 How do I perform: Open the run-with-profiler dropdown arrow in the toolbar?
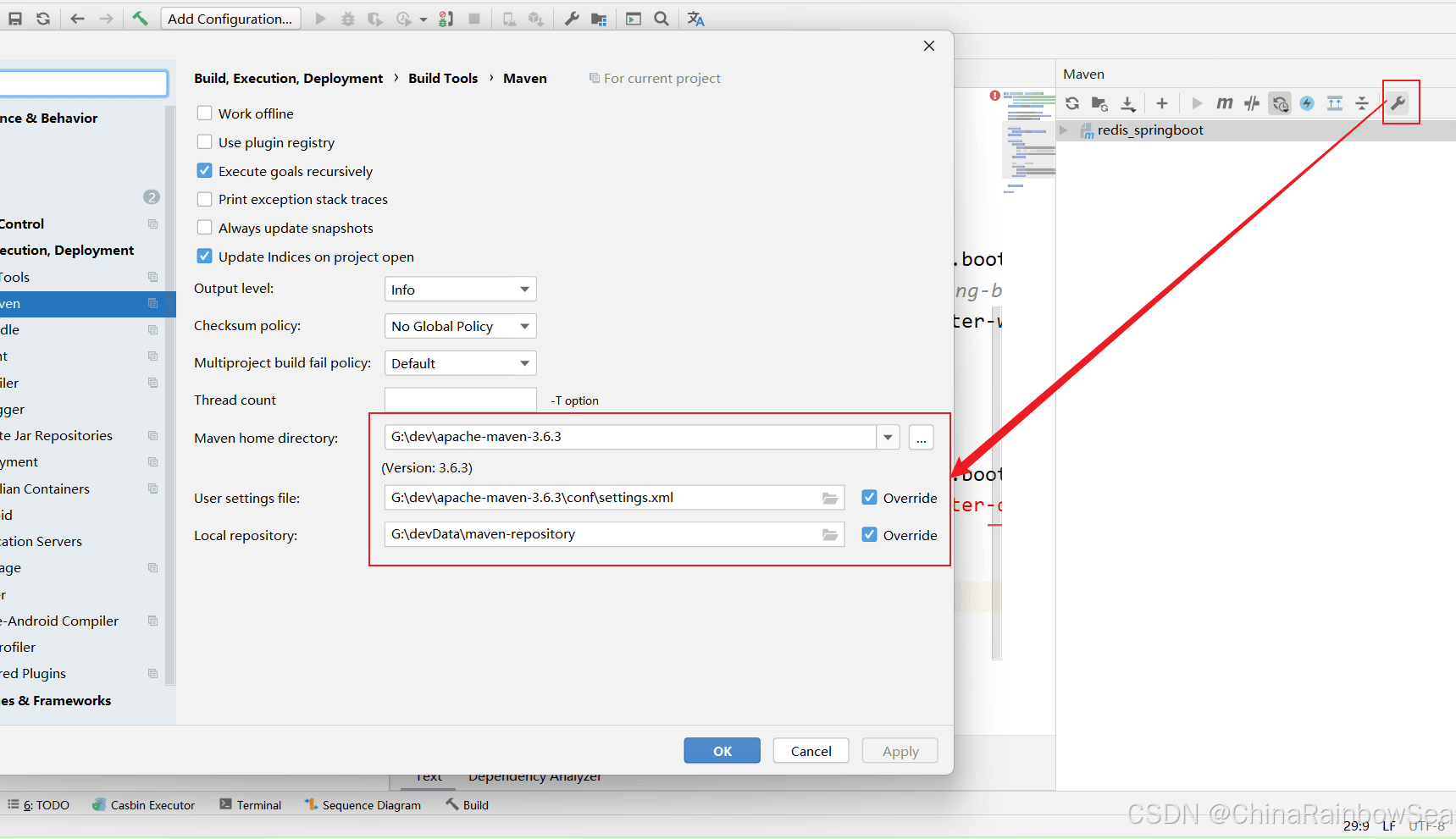coord(424,19)
